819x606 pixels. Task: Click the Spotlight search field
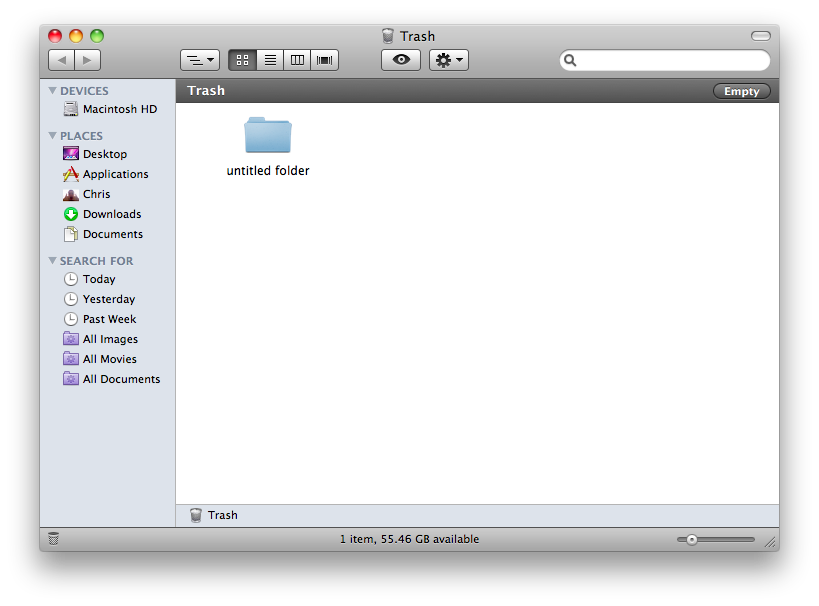pyautogui.click(x=664, y=61)
